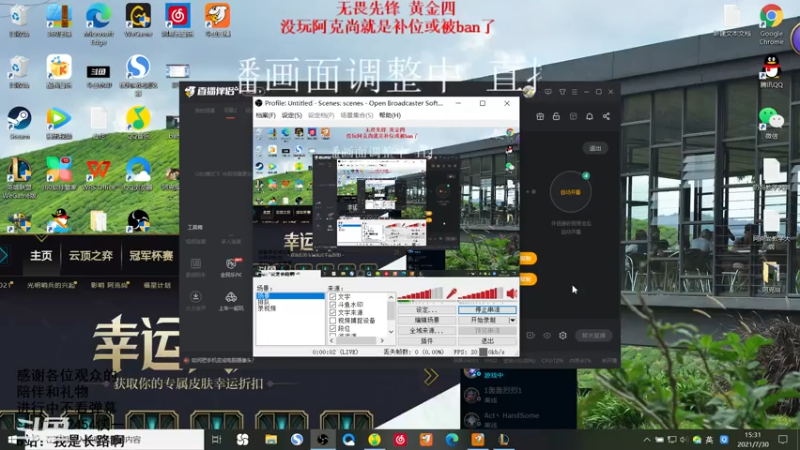Toggle the 文字 source checkbox in OBS
Screen dimensions: 800x450
333,296
